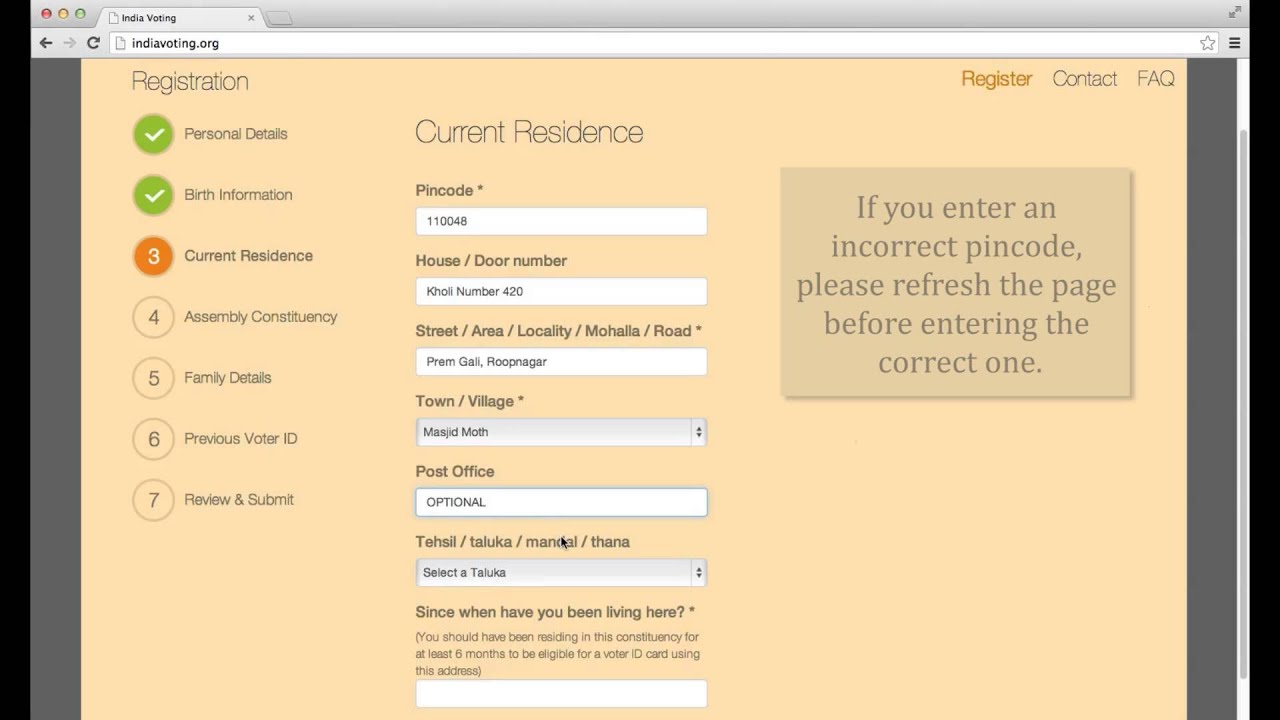Close the India Voting tab
Viewport: 1280px width, 720px height.
[x=251, y=18]
